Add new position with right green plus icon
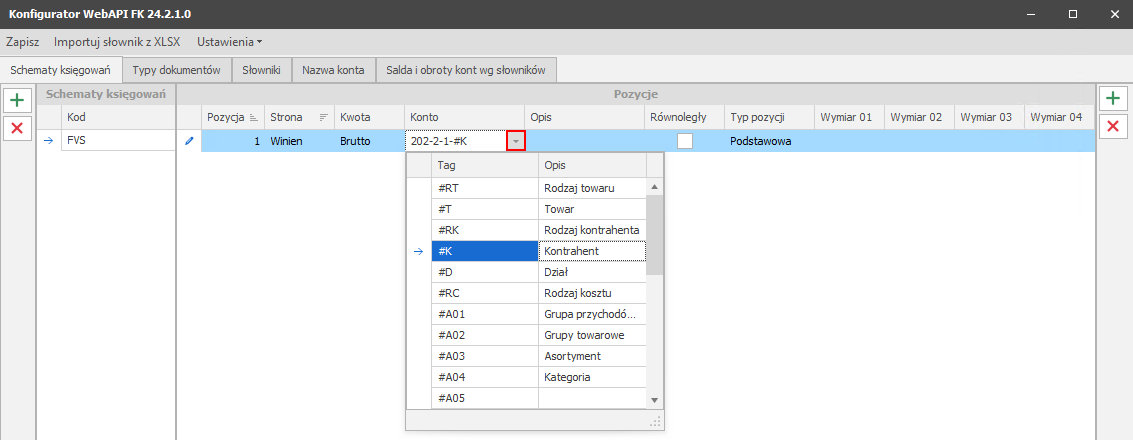The width and height of the screenshot is (1133, 440). coord(1113,98)
